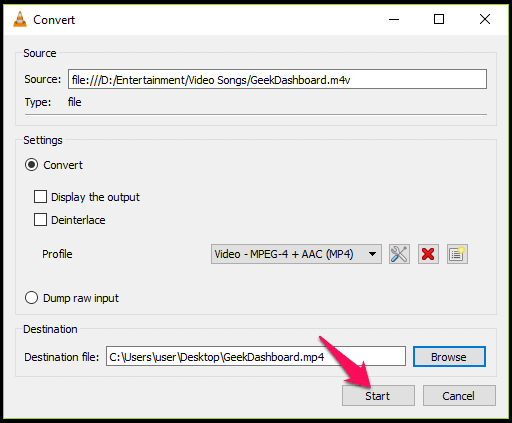Viewport: 512px width, 423px height.
Task: Close the Convert dialog
Action: pos(485,19)
